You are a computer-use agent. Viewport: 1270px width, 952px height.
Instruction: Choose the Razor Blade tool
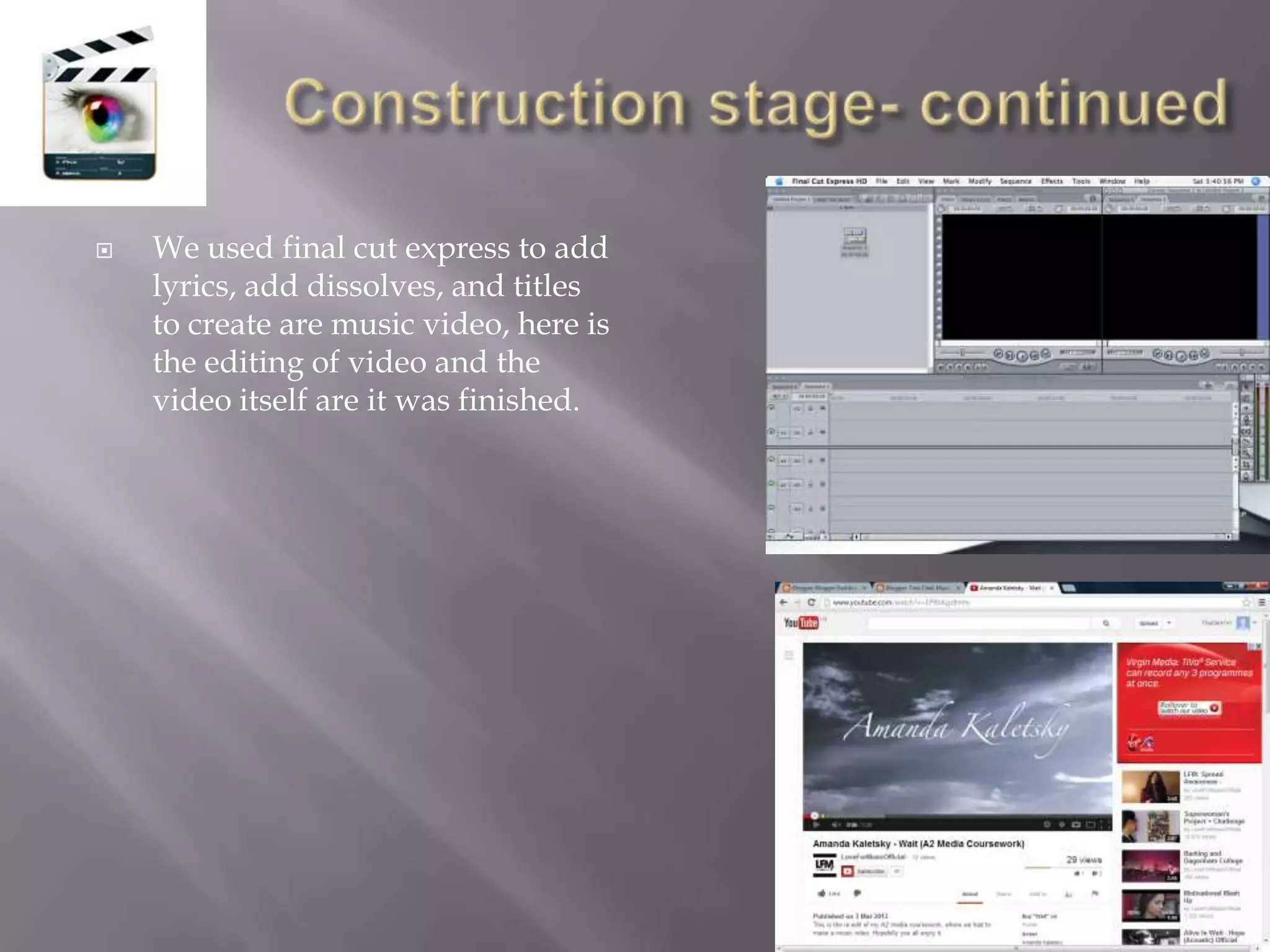tap(1246, 443)
